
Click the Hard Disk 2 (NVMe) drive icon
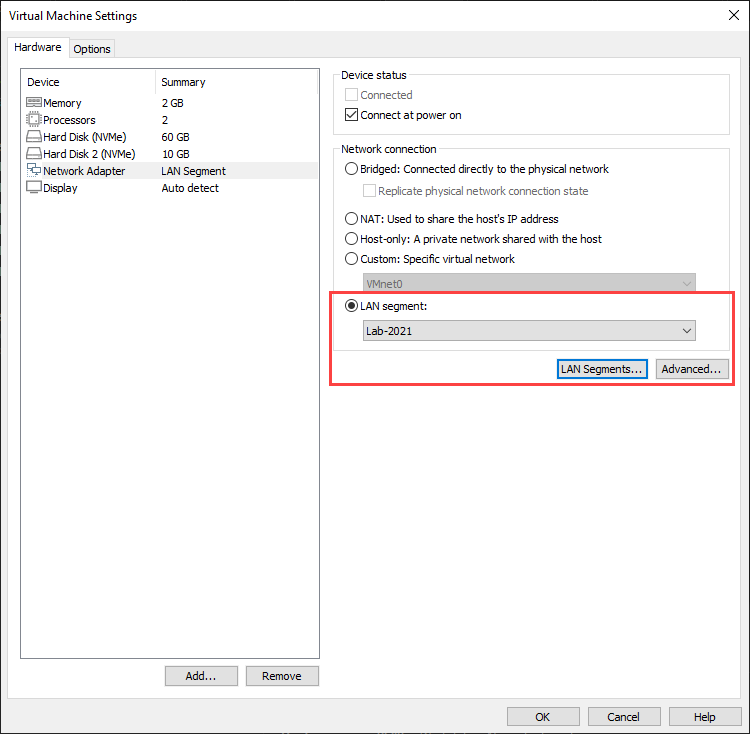33,153
